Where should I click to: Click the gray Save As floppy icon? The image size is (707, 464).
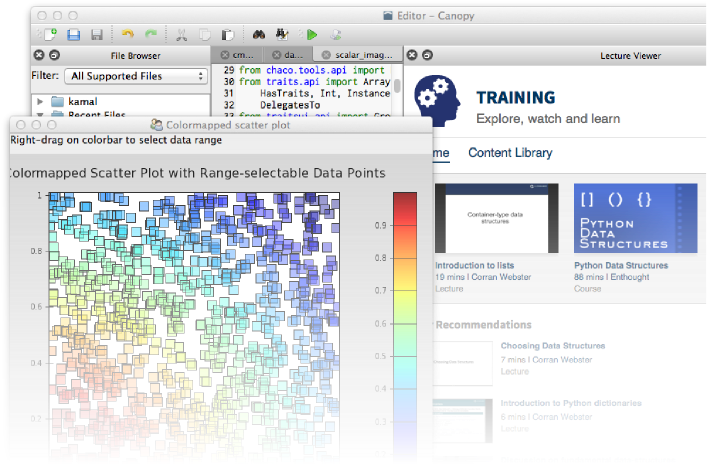coord(97,35)
